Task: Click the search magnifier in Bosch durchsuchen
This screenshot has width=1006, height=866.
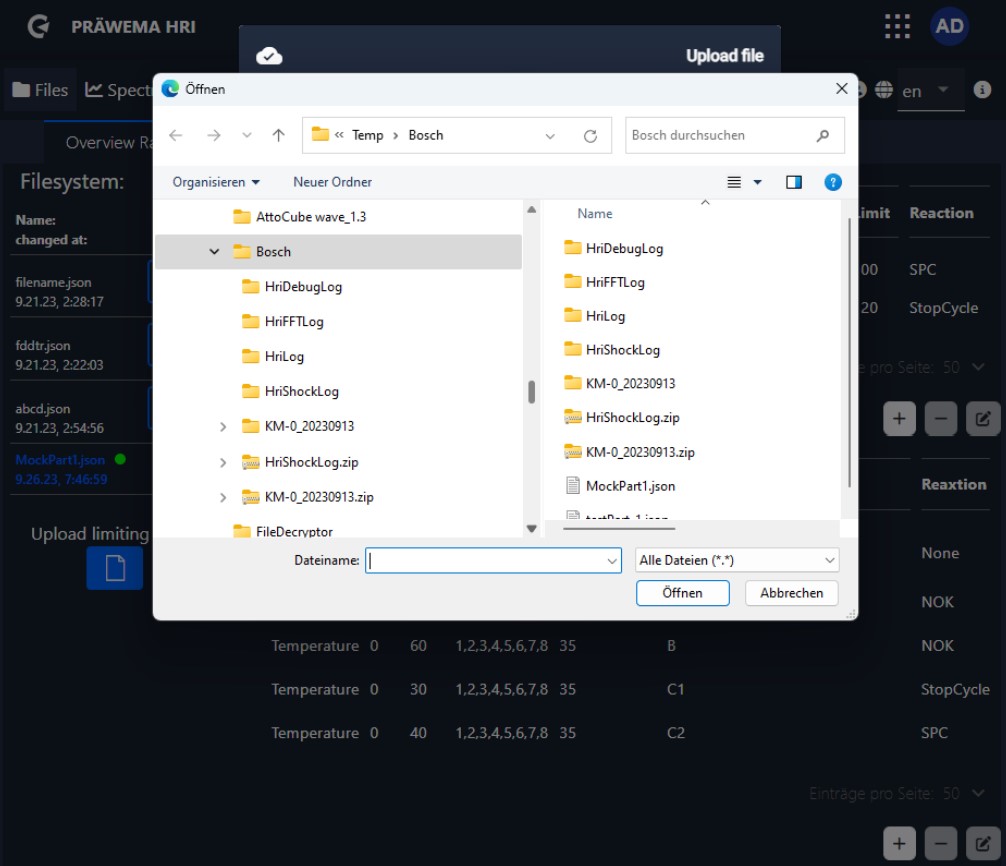Action: [x=823, y=136]
